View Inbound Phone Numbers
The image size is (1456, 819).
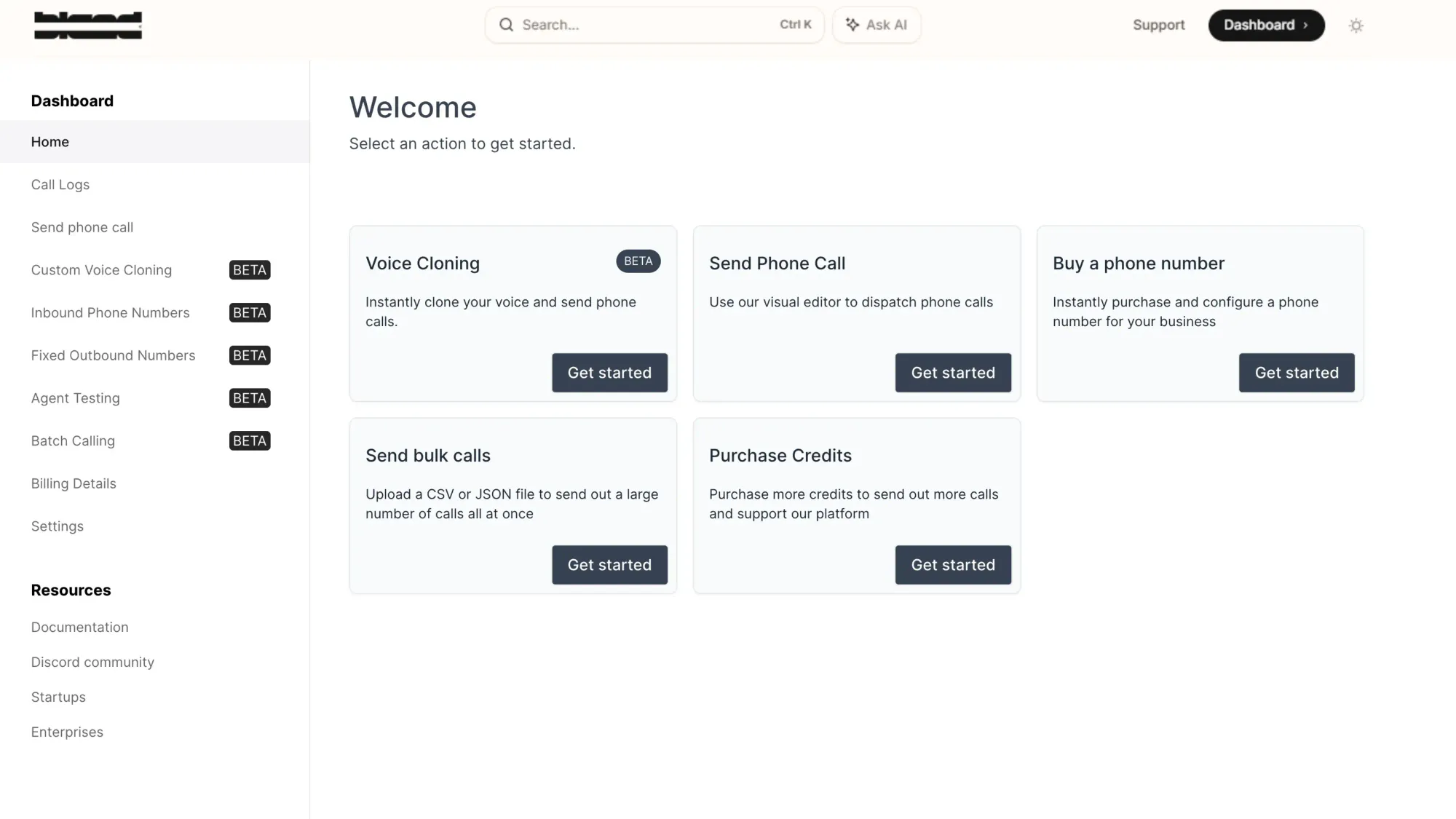pos(110,312)
